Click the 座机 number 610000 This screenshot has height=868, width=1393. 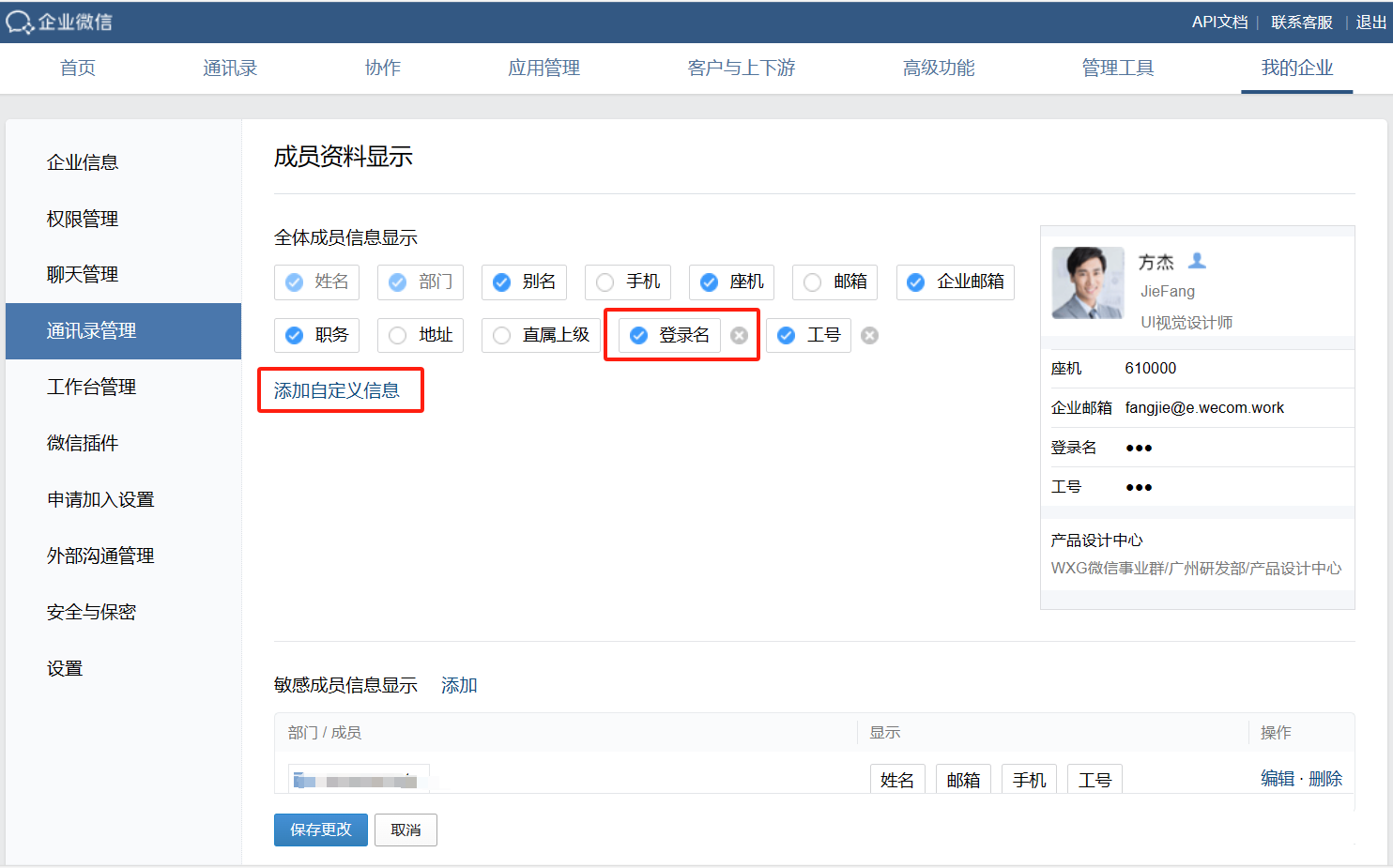pos(1151,369)
